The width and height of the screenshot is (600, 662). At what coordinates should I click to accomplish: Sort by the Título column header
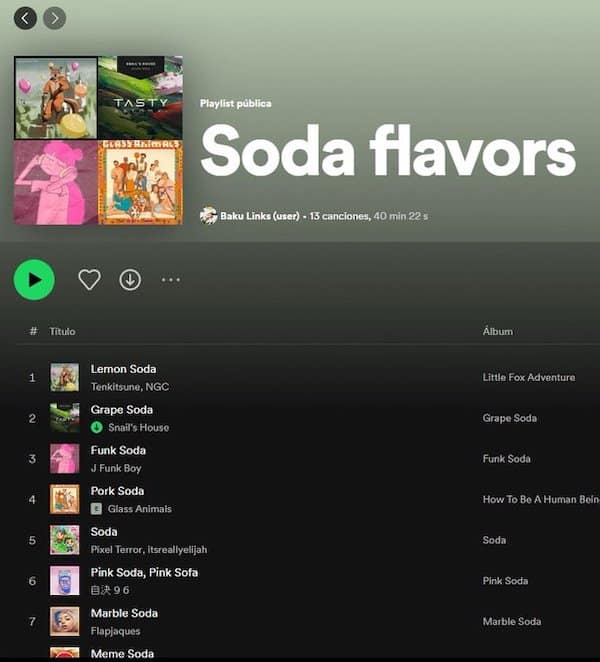[62, 331]
